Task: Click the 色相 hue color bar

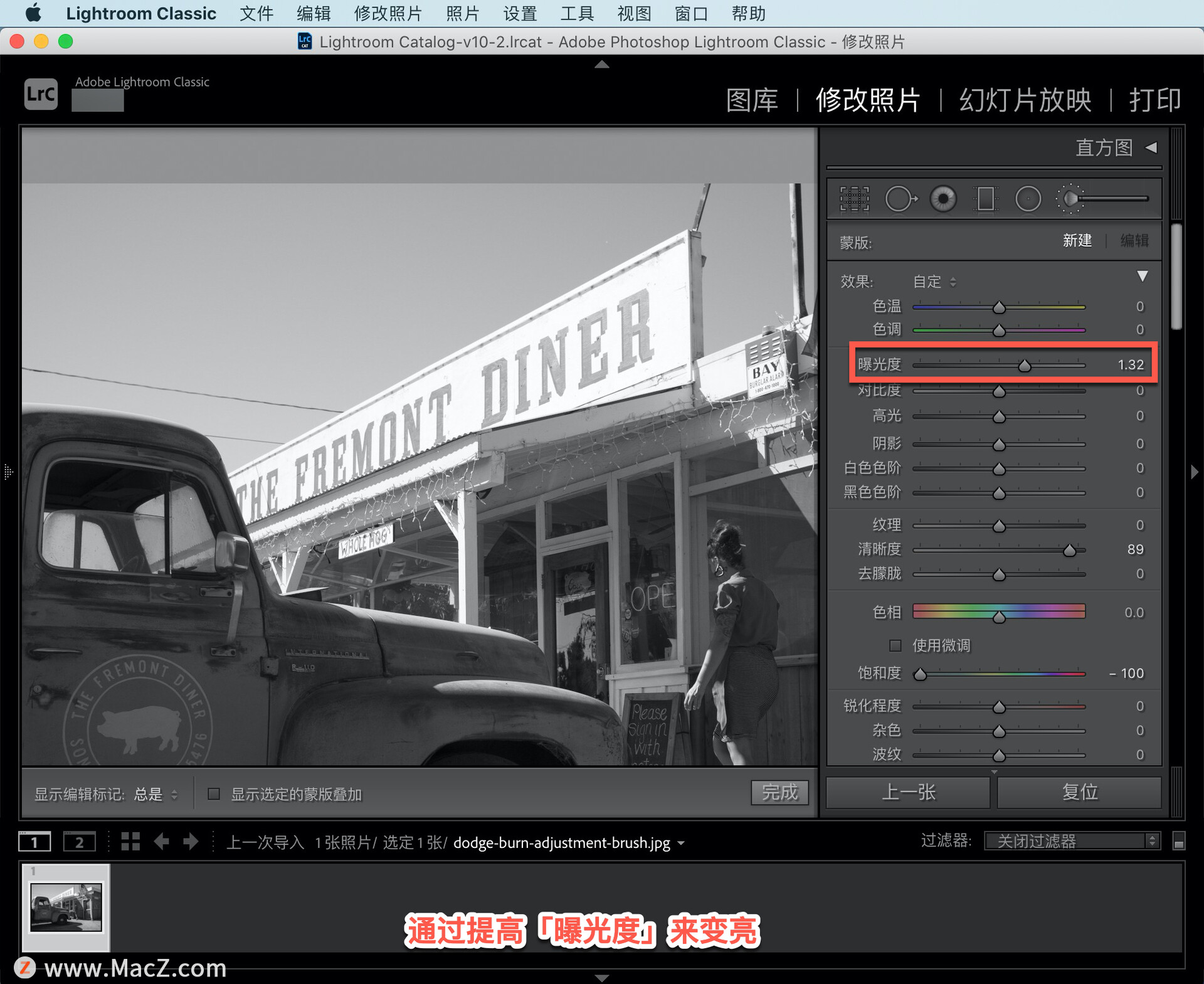Action: tap(999, 611)
